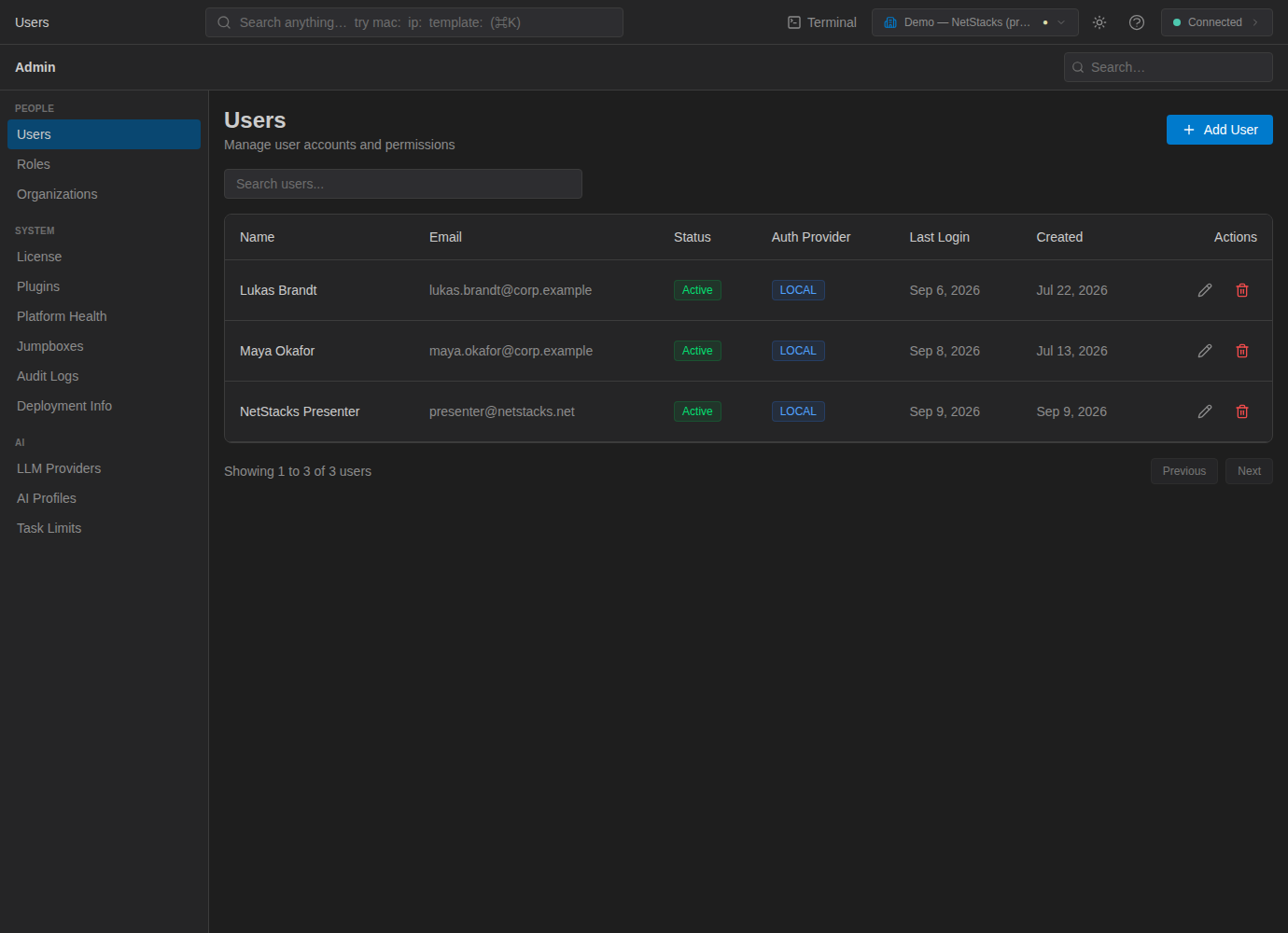Focus the Admin panel Search box
This screenshot has height=933, width=1288.
1169,67
